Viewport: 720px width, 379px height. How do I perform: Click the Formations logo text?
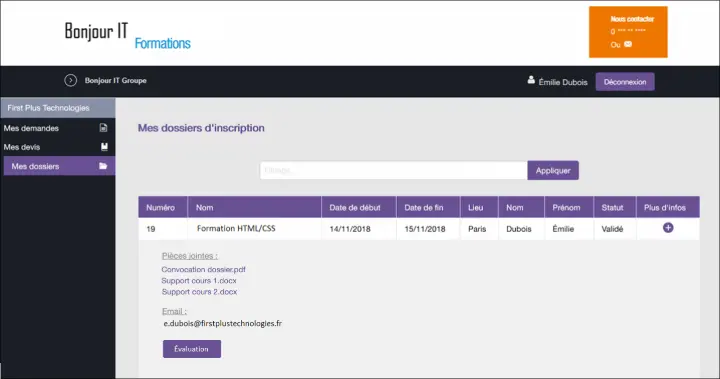163,44
